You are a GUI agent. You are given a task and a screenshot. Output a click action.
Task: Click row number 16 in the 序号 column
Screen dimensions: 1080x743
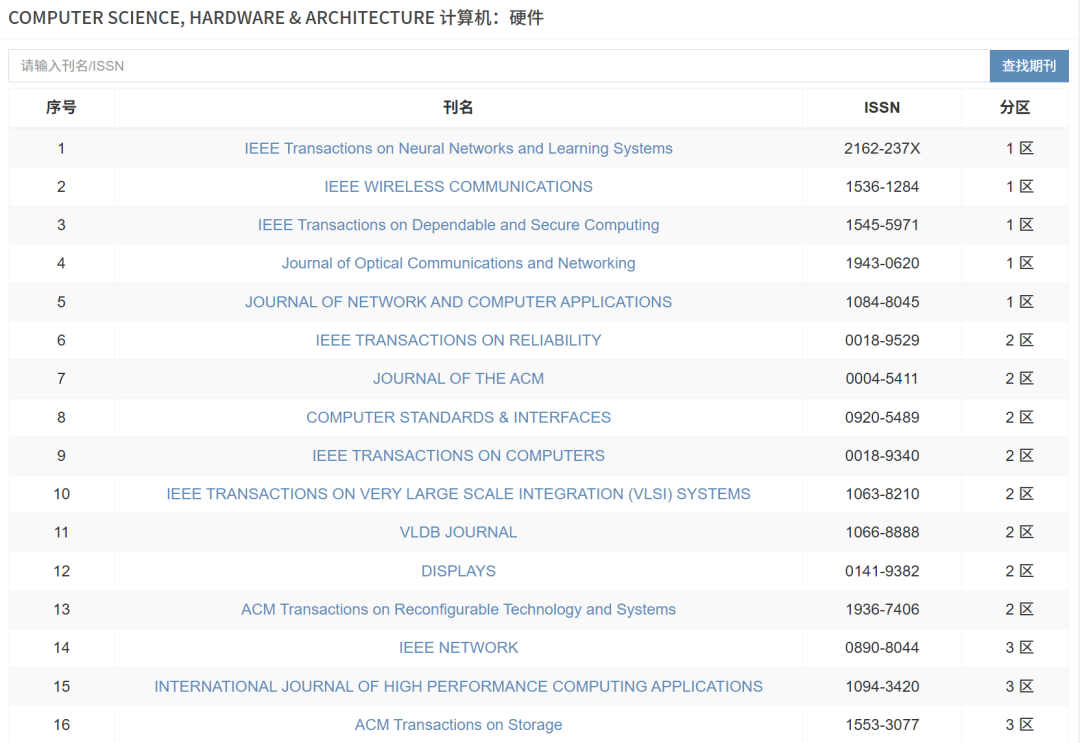tap(61, 724)
